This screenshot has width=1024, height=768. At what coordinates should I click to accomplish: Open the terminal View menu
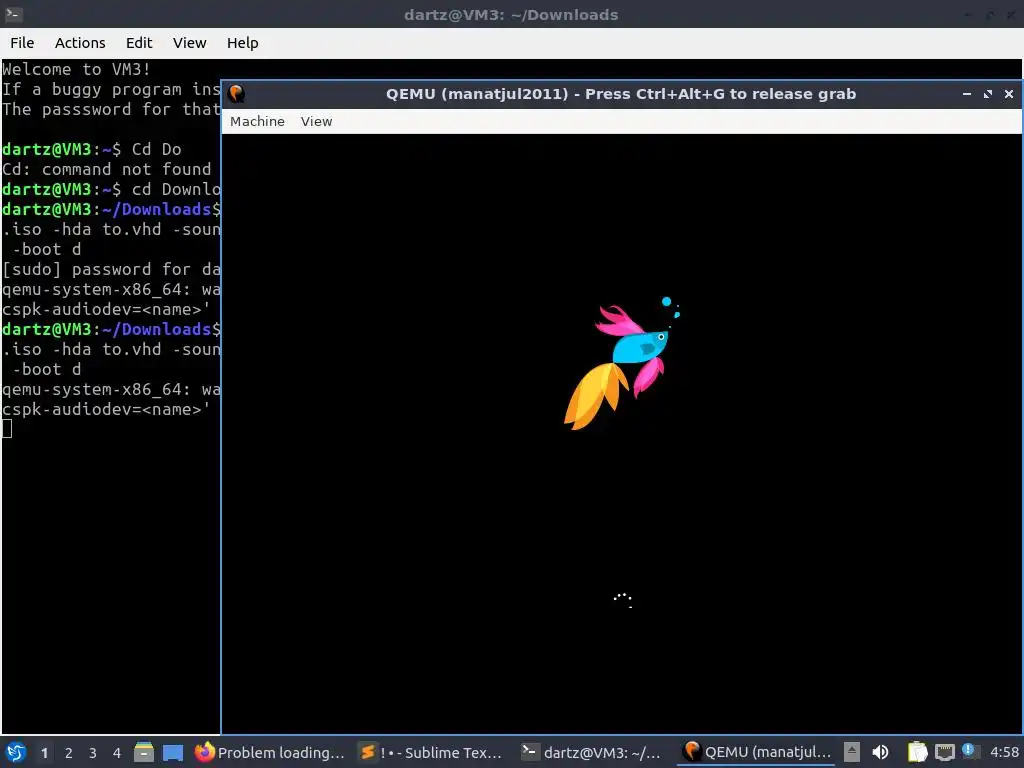(189, 43)
